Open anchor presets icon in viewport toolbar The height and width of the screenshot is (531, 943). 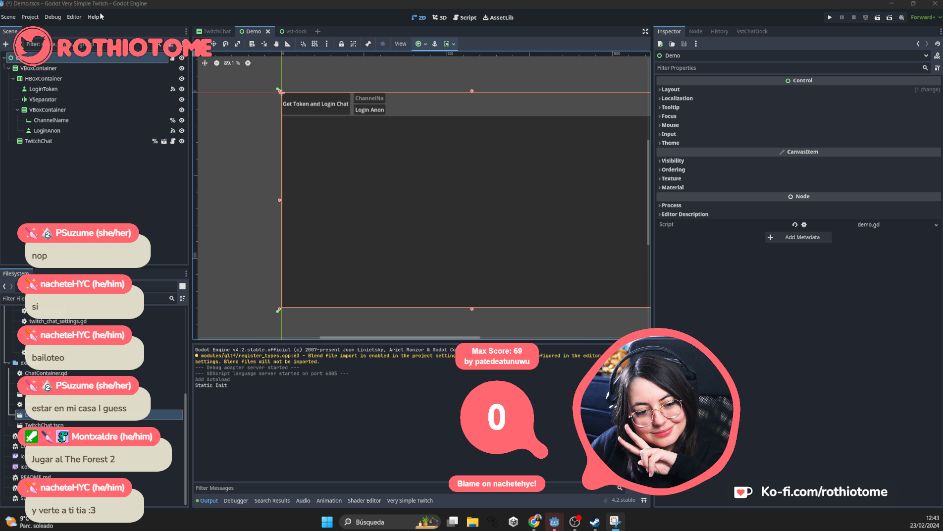420,44
